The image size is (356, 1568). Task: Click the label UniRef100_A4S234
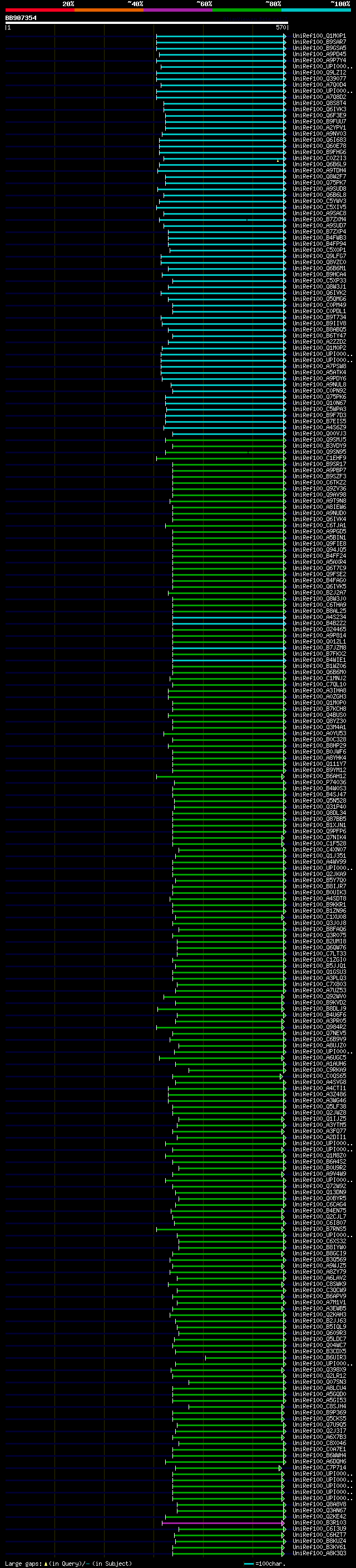click(319, 617)
